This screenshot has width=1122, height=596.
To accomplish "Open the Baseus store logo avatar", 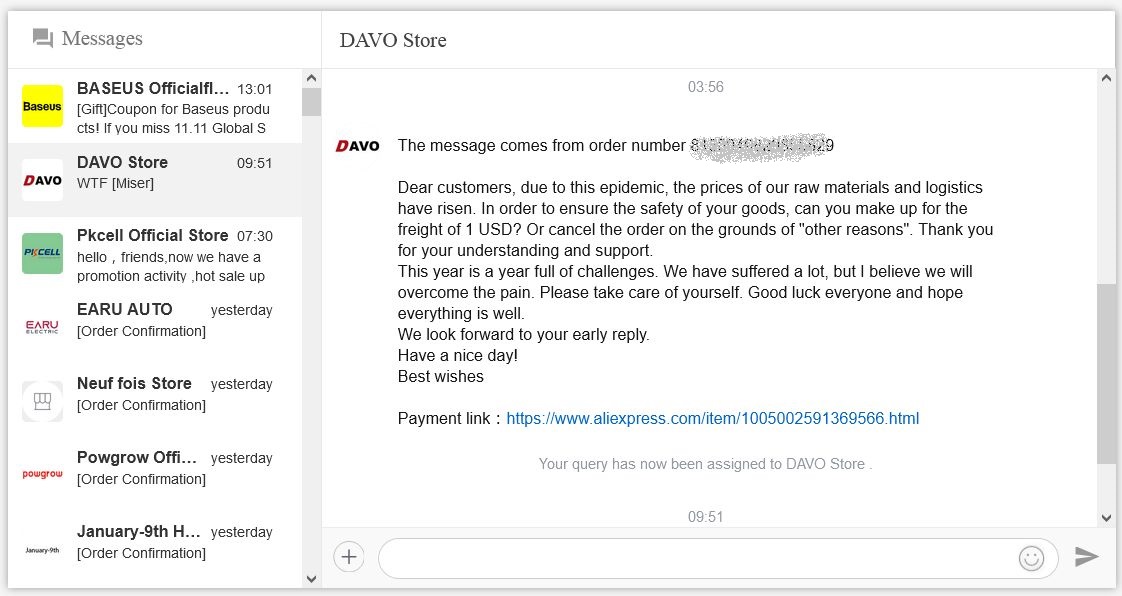I will pyautogui.click(x=42, y=106).
